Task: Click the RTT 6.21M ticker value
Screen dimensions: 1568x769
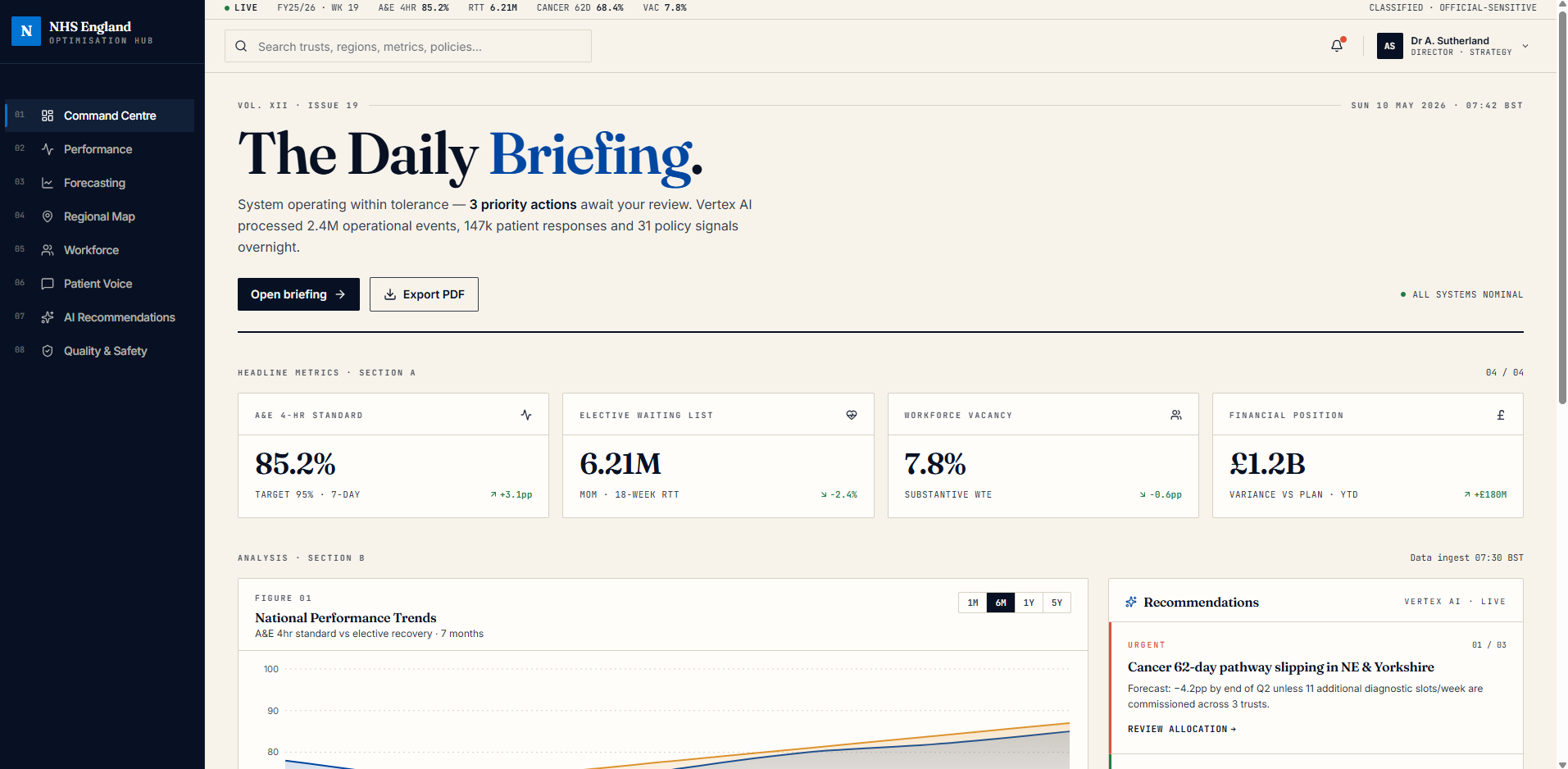Action: coord(493,7)
